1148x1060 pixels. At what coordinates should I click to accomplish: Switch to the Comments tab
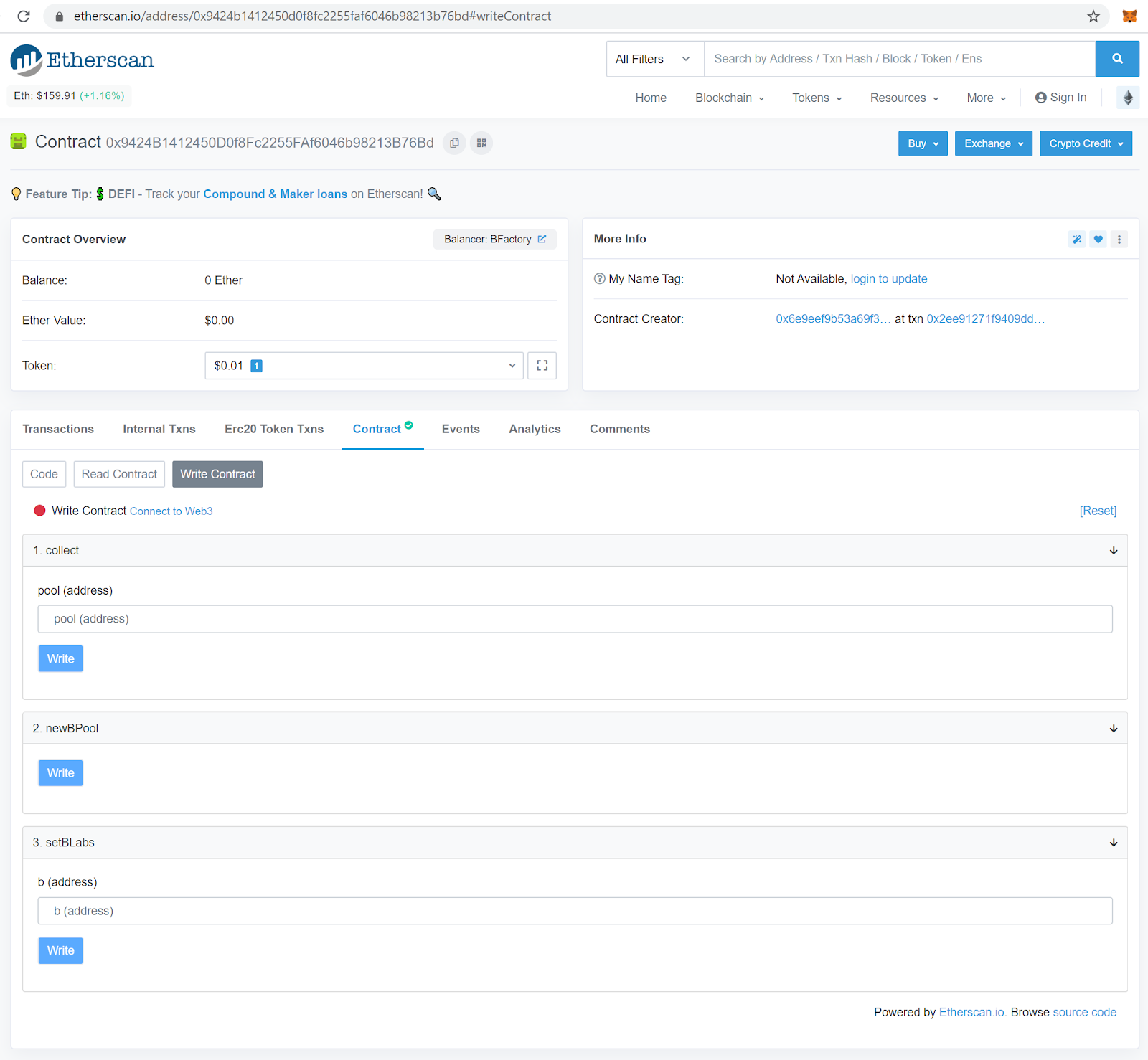tap(620, 429)
